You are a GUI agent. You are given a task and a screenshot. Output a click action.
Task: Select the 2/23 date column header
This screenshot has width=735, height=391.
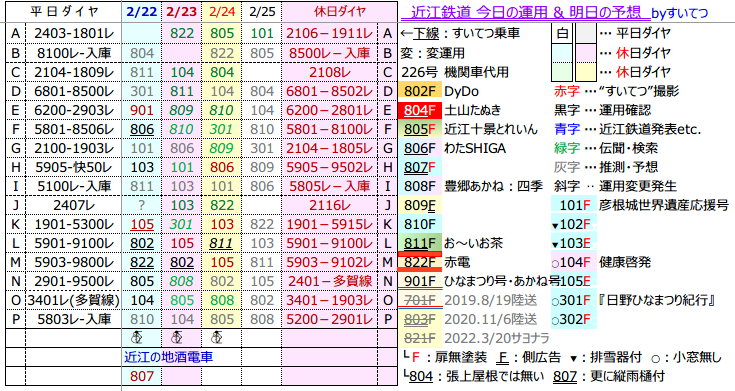tap(181, 12)
